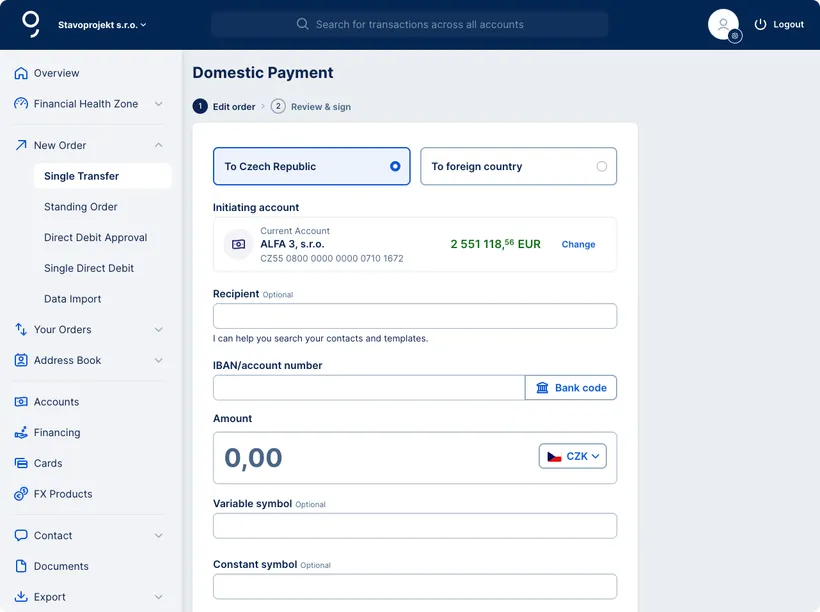Select the To Czech Republic option
This screenshot has height=612, width=820.
tap(311, 166)
